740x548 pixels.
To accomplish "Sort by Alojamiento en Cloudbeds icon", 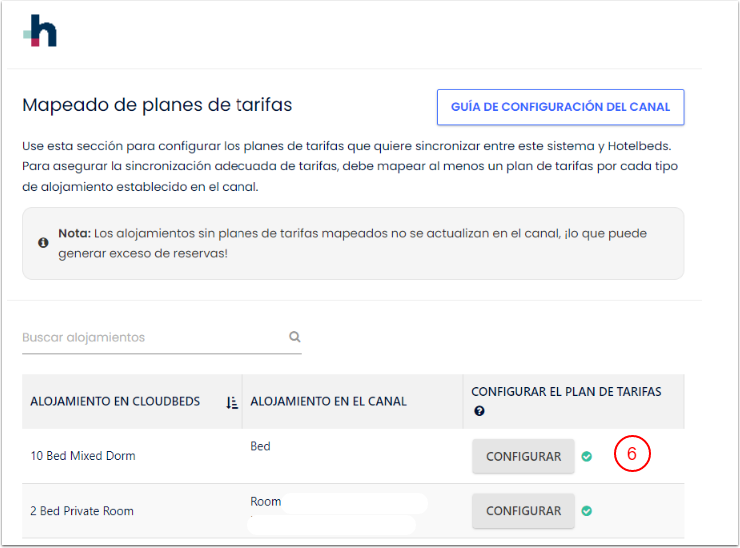I will pos(231,403).
